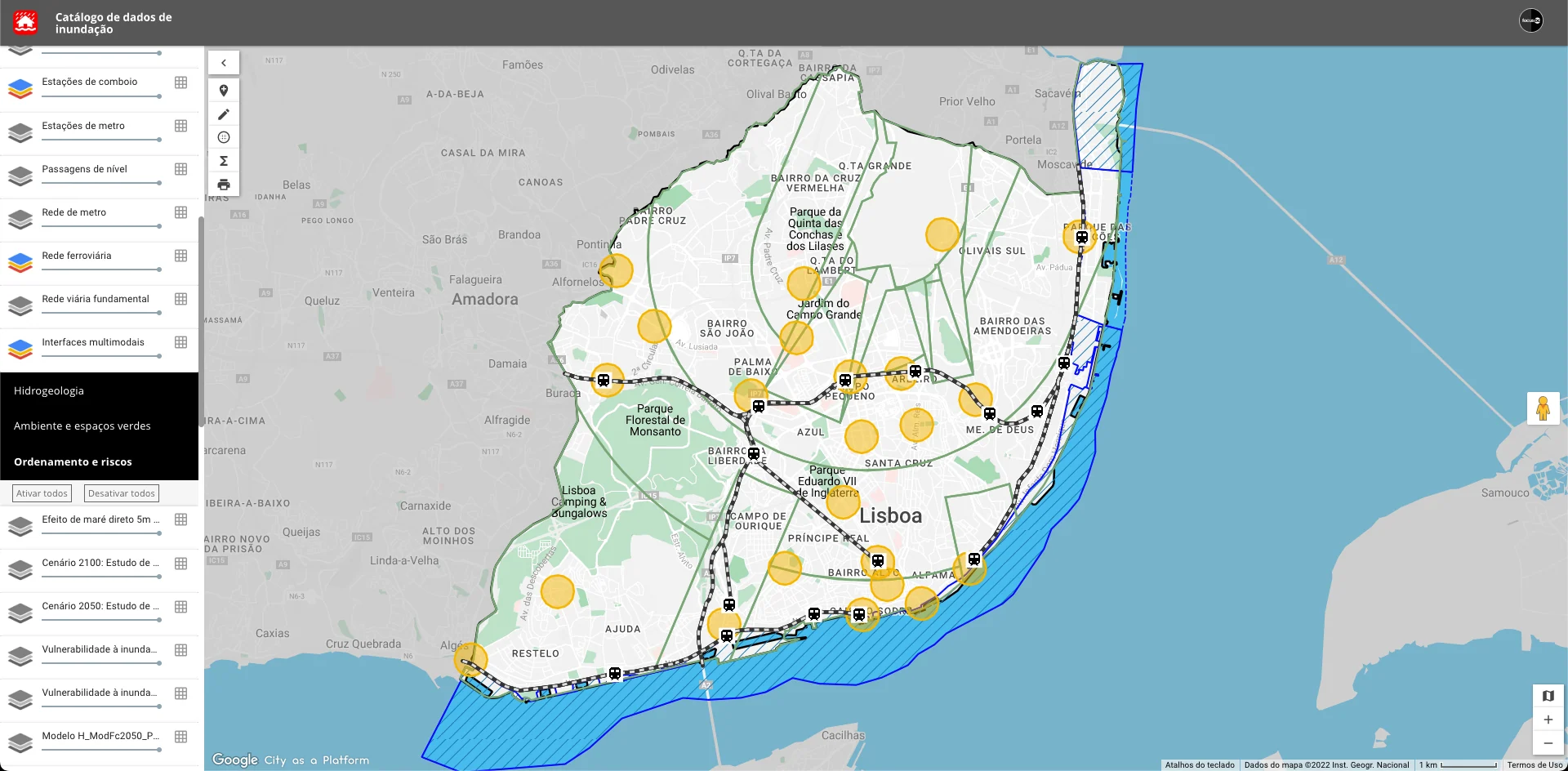Expand the Hidrogeologia category
This screenshot has width=1568, height=771.
[49, 390]
